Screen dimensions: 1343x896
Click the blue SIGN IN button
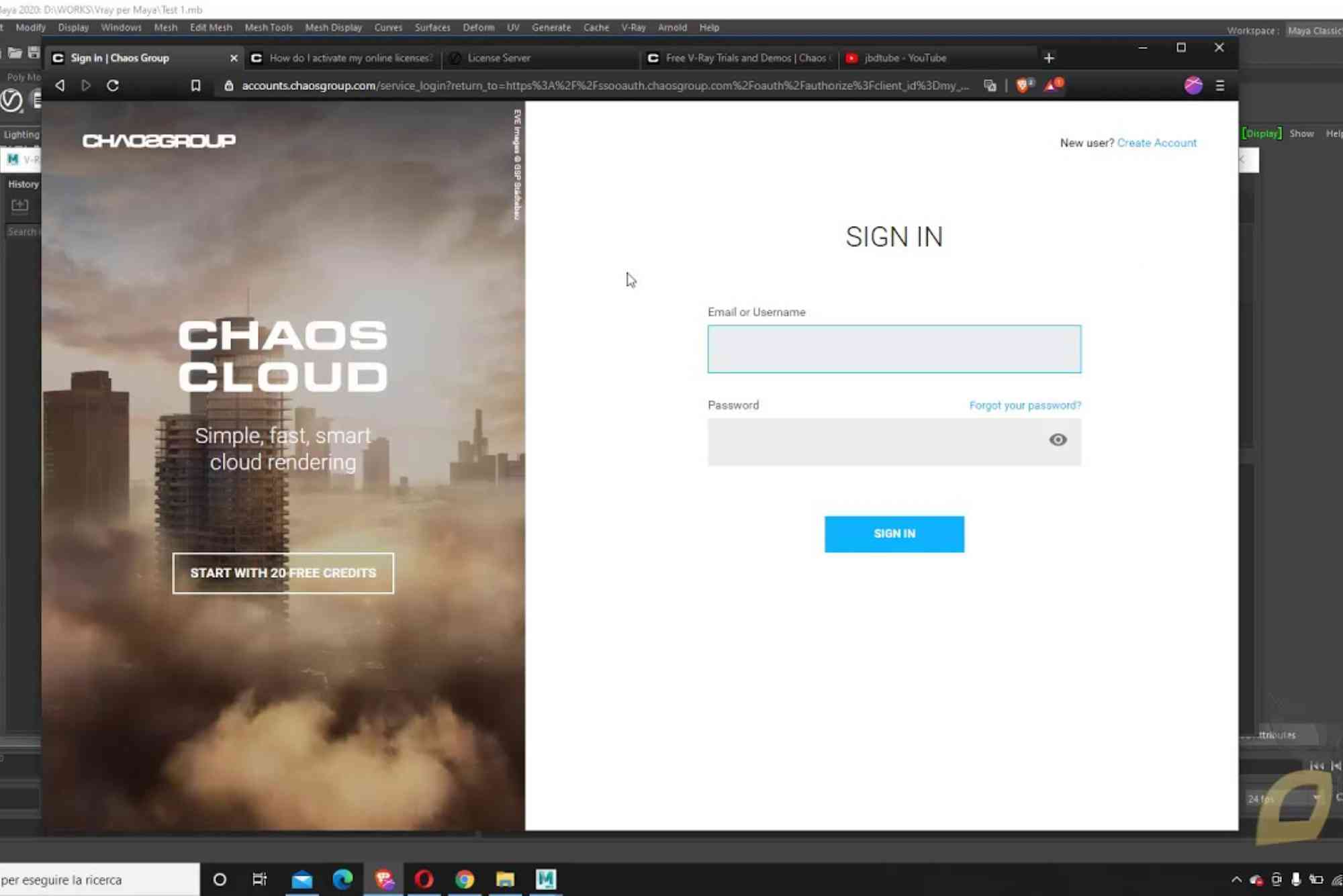pos(894,534)
